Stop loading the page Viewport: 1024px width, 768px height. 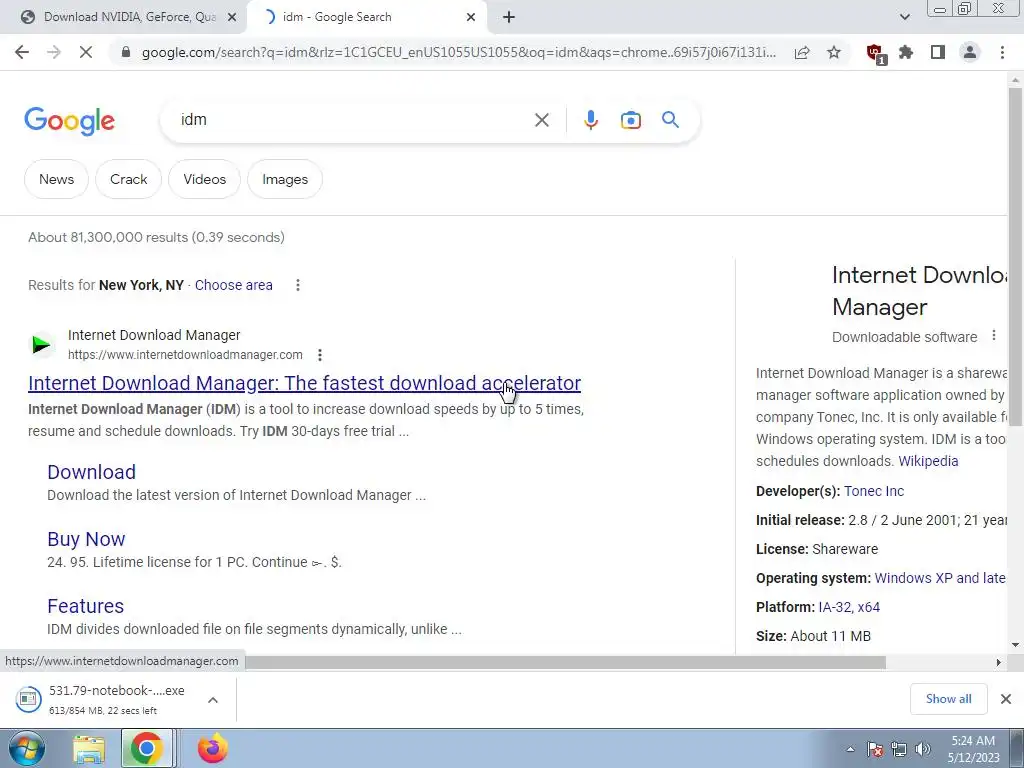[86, 52]
